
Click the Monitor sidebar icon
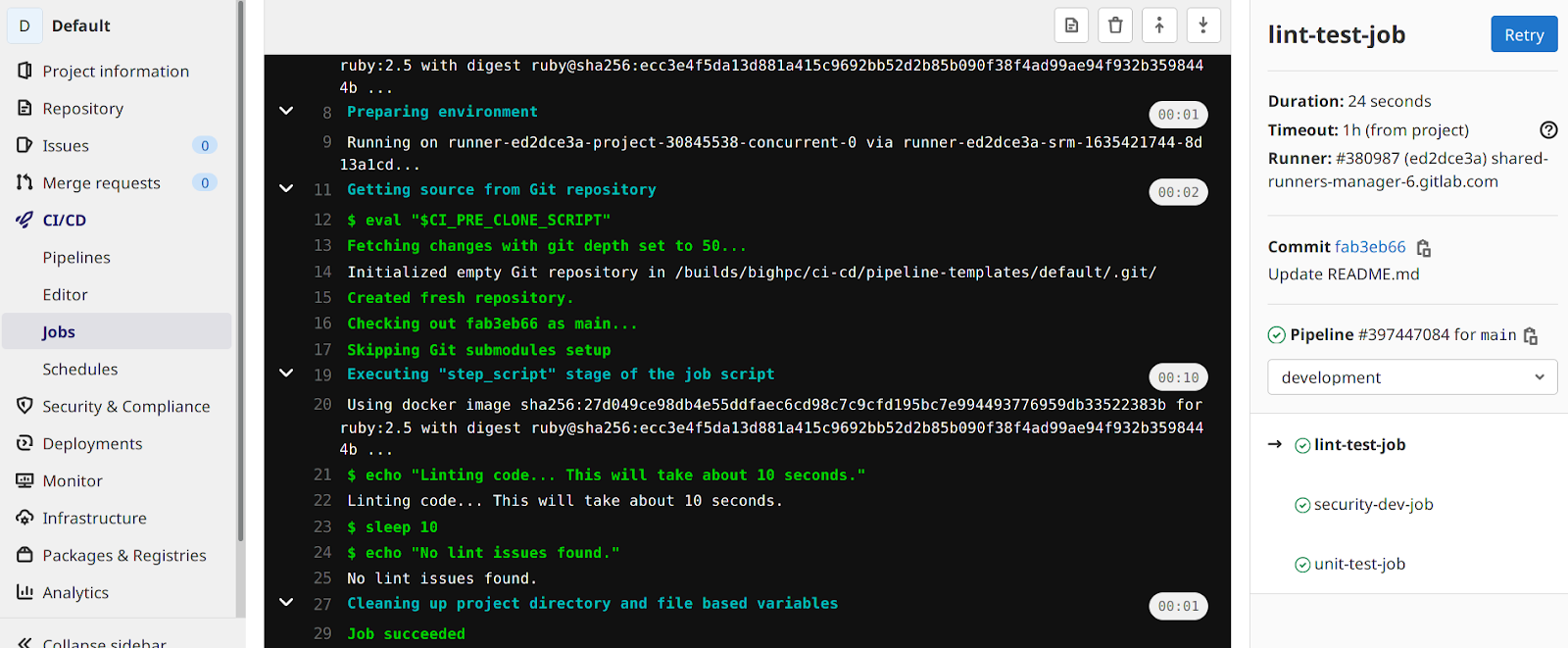tap(24, 480)
